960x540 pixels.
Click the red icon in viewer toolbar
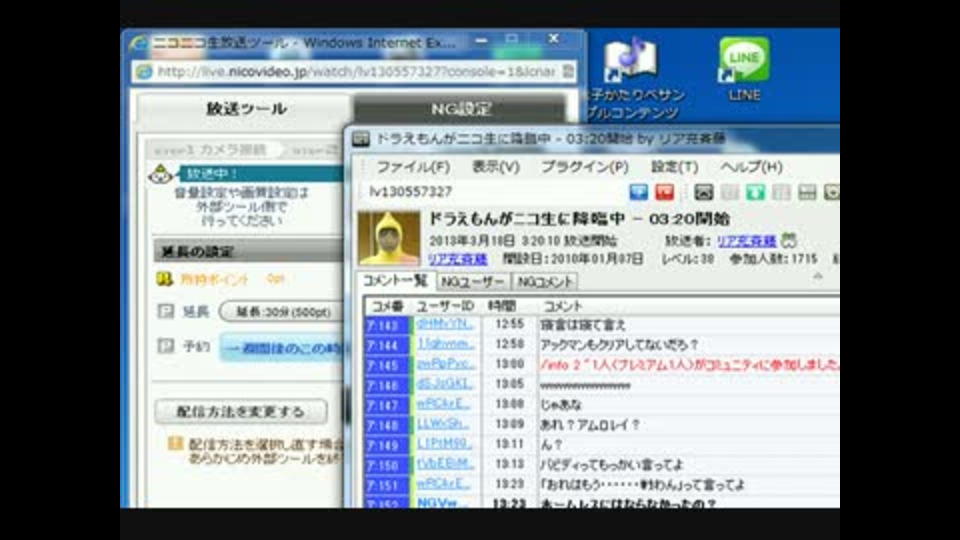coord(664,192)
